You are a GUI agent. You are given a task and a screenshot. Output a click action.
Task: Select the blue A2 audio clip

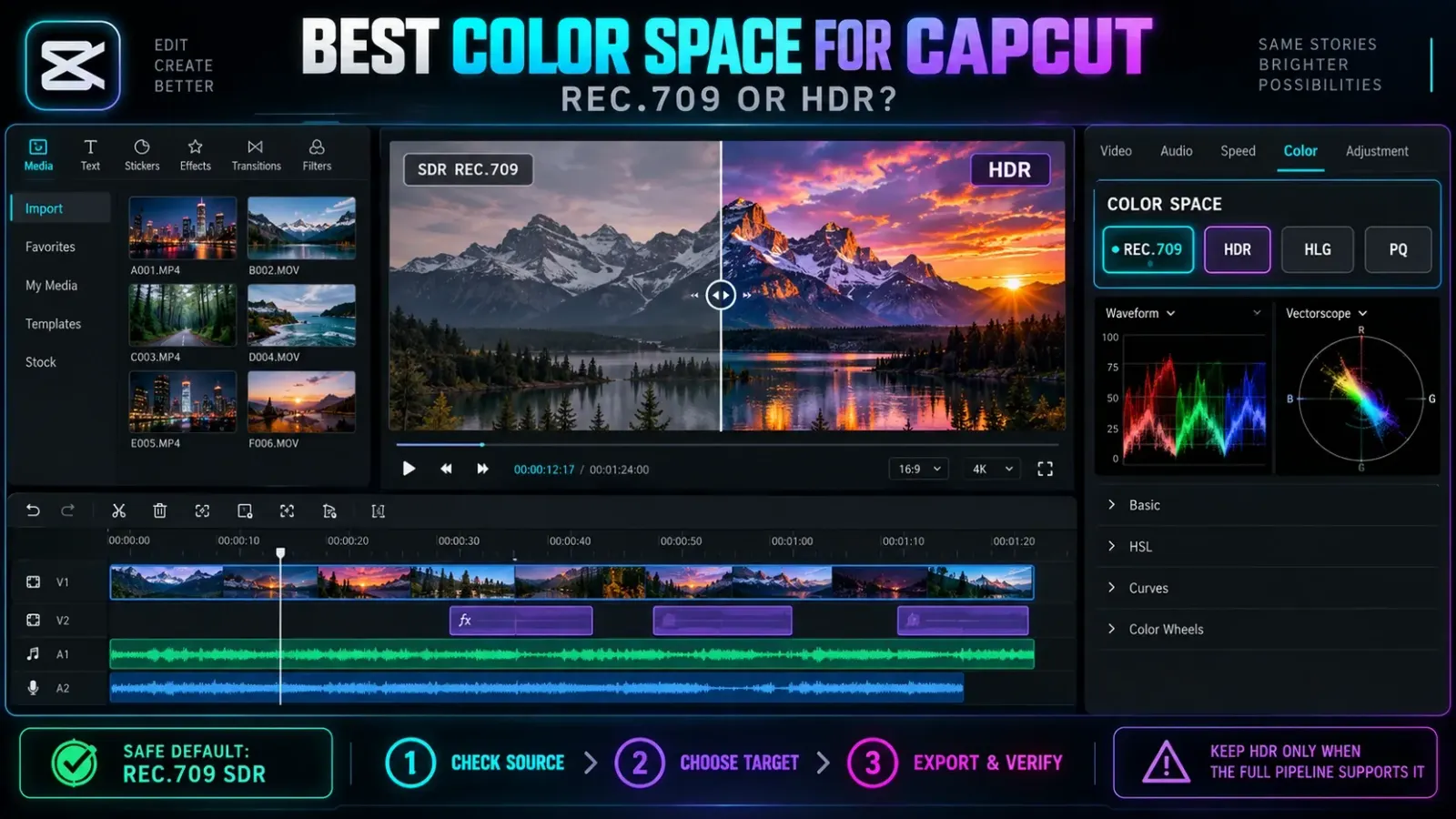537,688
